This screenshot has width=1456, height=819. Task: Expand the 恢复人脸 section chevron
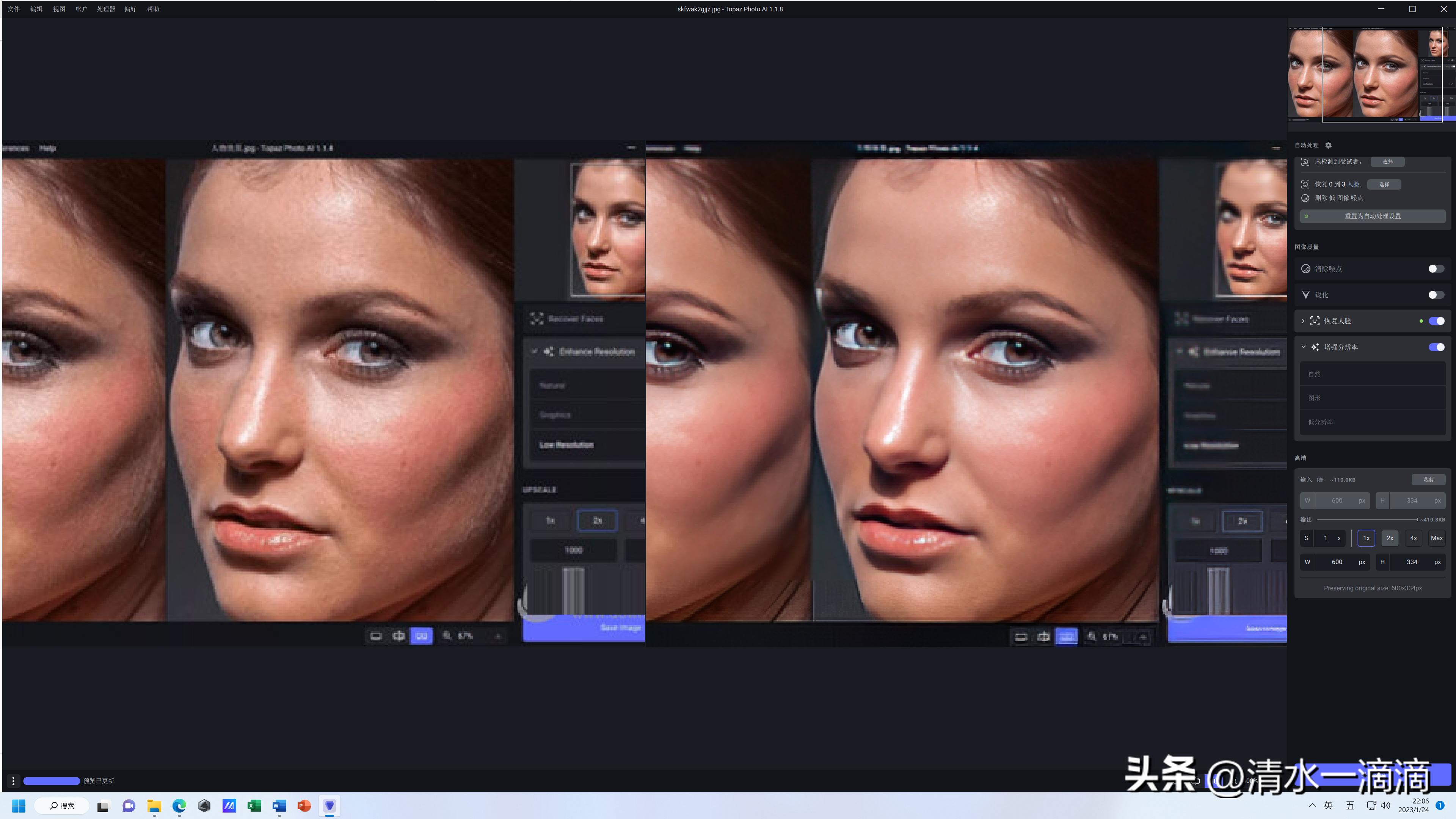(x=1304, y=321)
